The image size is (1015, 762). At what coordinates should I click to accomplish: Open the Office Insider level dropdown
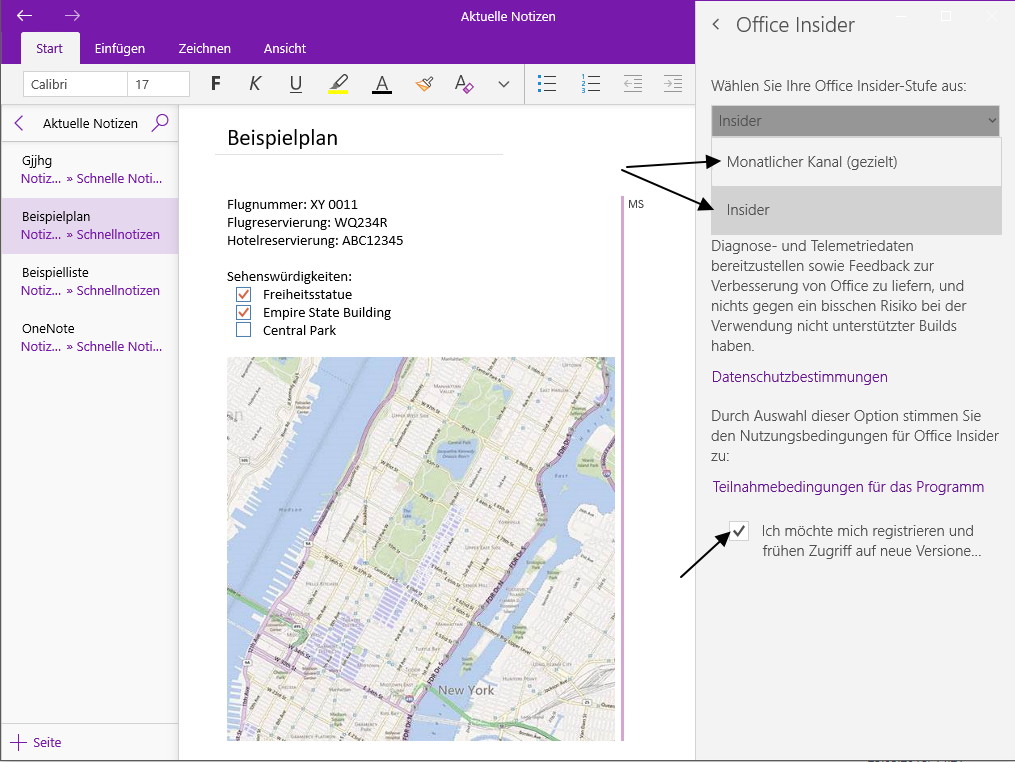pos(855,121)
